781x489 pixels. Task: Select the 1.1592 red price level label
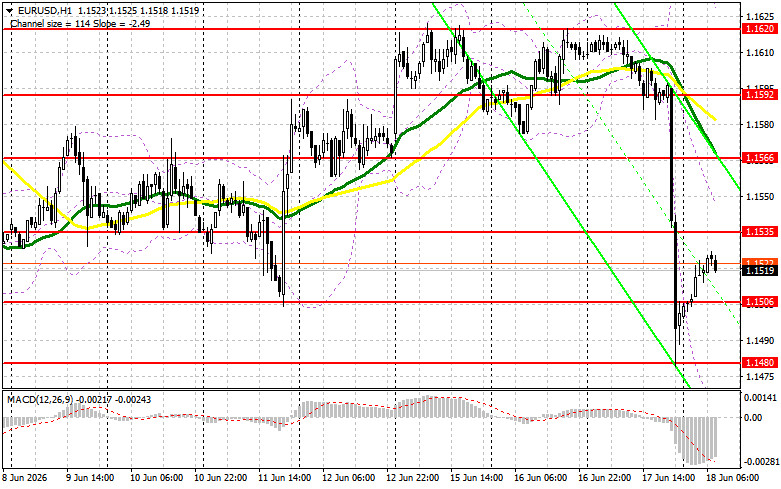click(x=759, y=95)
